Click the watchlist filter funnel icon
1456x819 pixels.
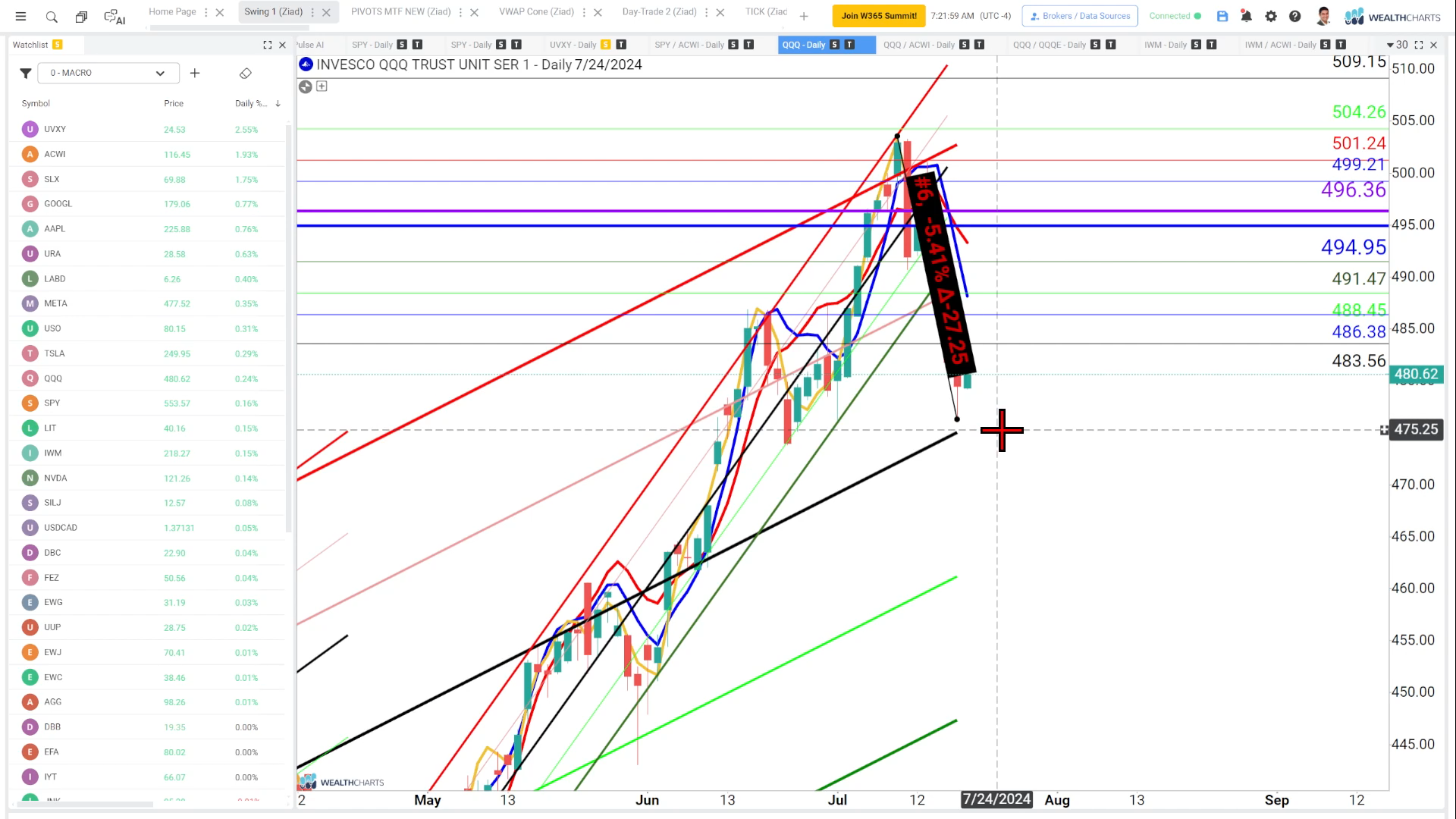tap(25, 73)
